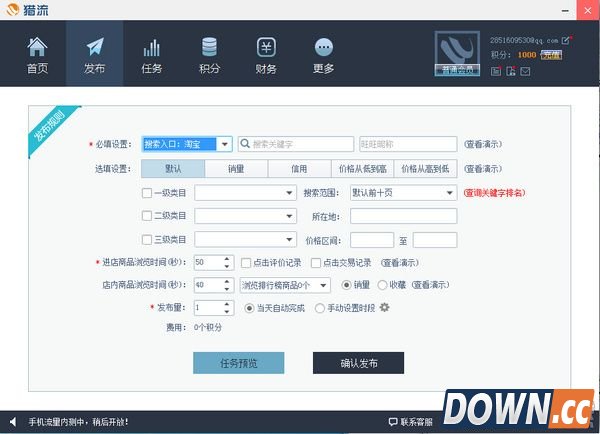Click the 发布量 value field showing 1
The width and height of the screenshot is (600, 434).
pyautogui.click(x=209, y=308)
